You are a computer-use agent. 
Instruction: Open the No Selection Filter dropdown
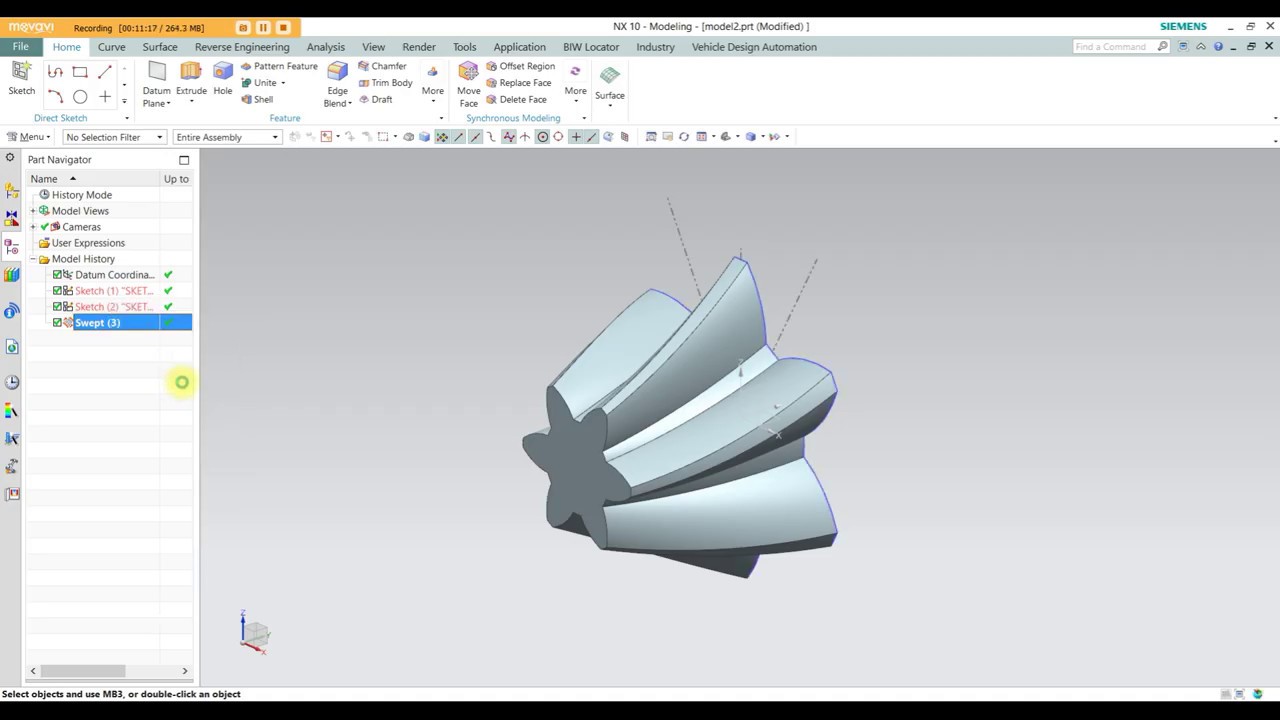click(x=114, y=137)
